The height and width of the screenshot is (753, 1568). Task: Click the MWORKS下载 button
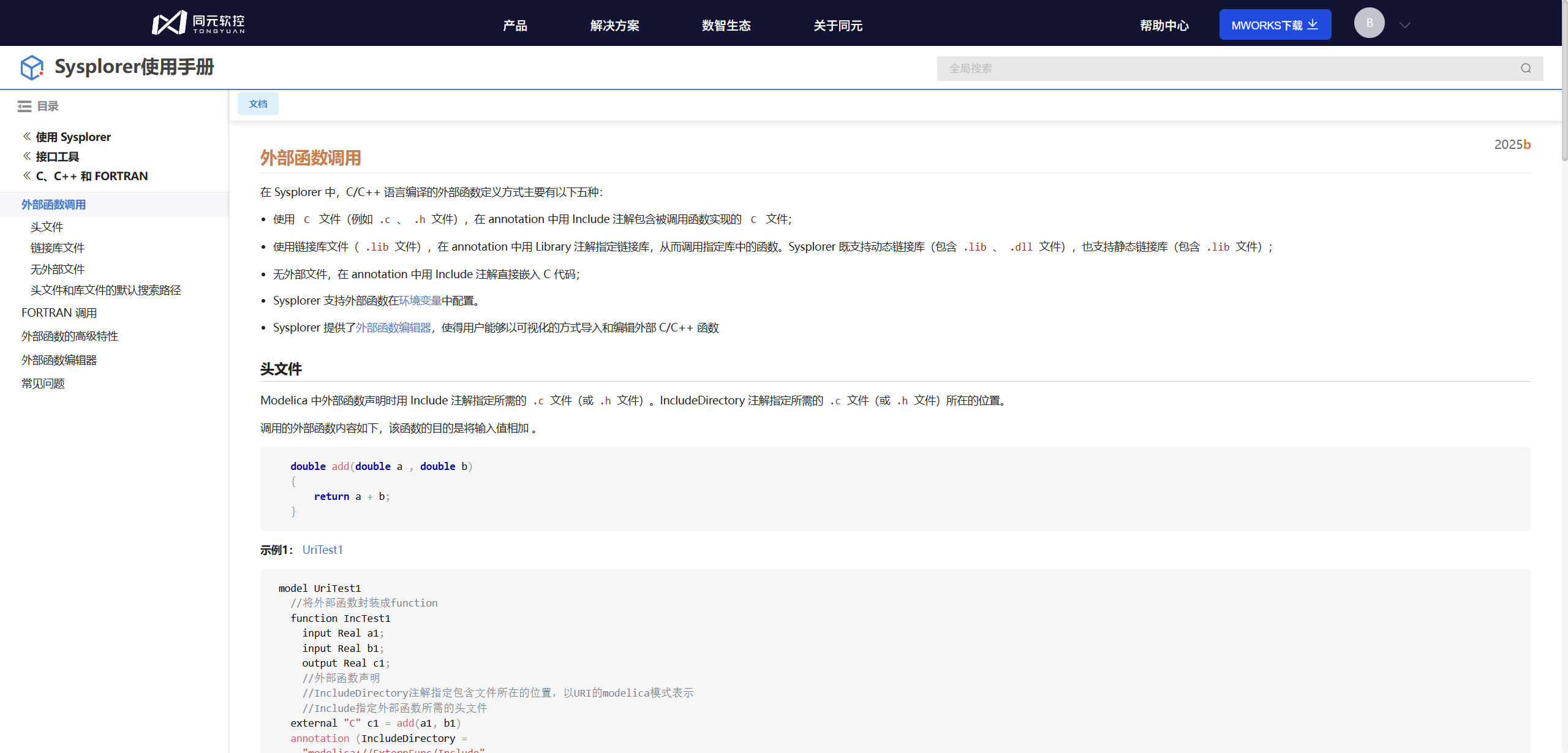tap(1275, 25)
